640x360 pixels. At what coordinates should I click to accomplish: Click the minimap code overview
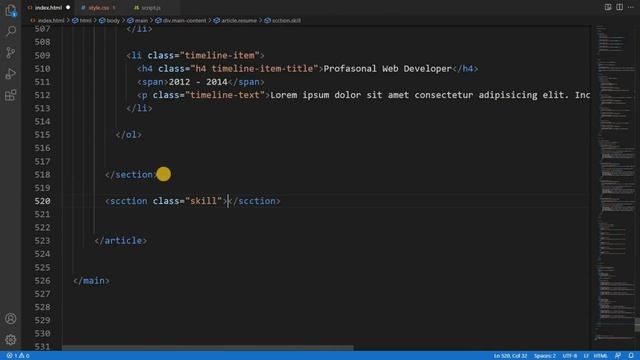tap(616, 184)
